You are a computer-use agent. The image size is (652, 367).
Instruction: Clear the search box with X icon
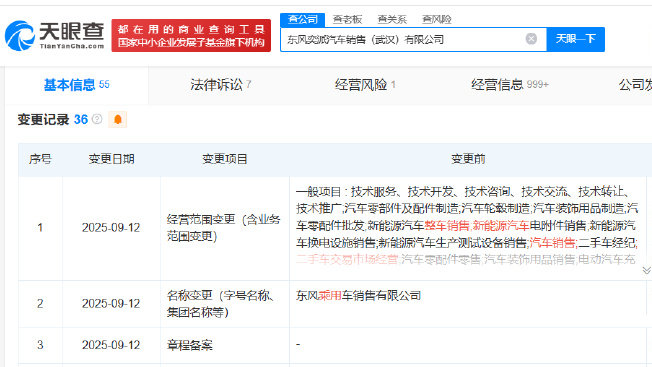coord(531,39)
